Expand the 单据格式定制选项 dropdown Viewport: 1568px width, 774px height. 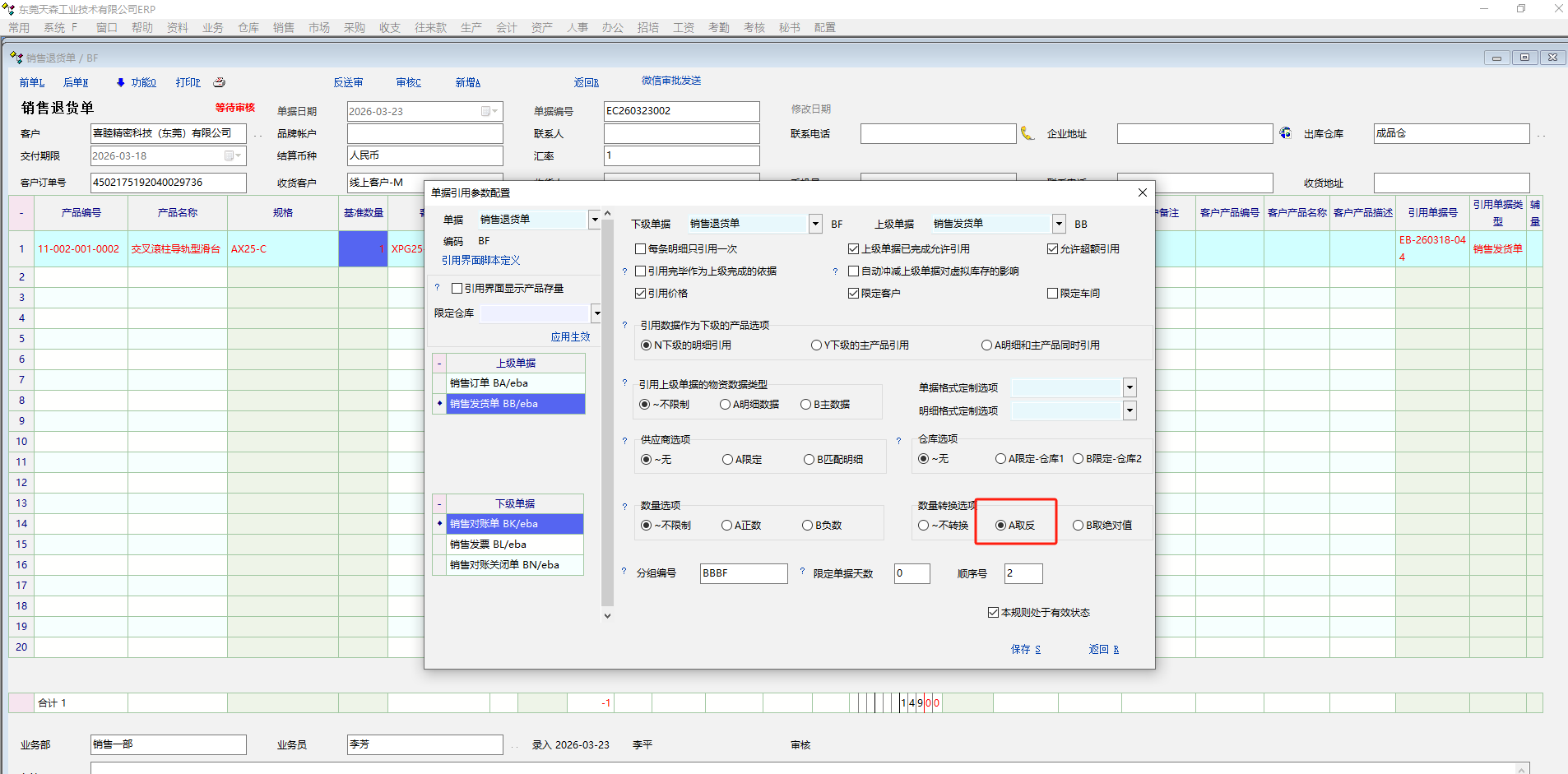tap(1130, 388)
